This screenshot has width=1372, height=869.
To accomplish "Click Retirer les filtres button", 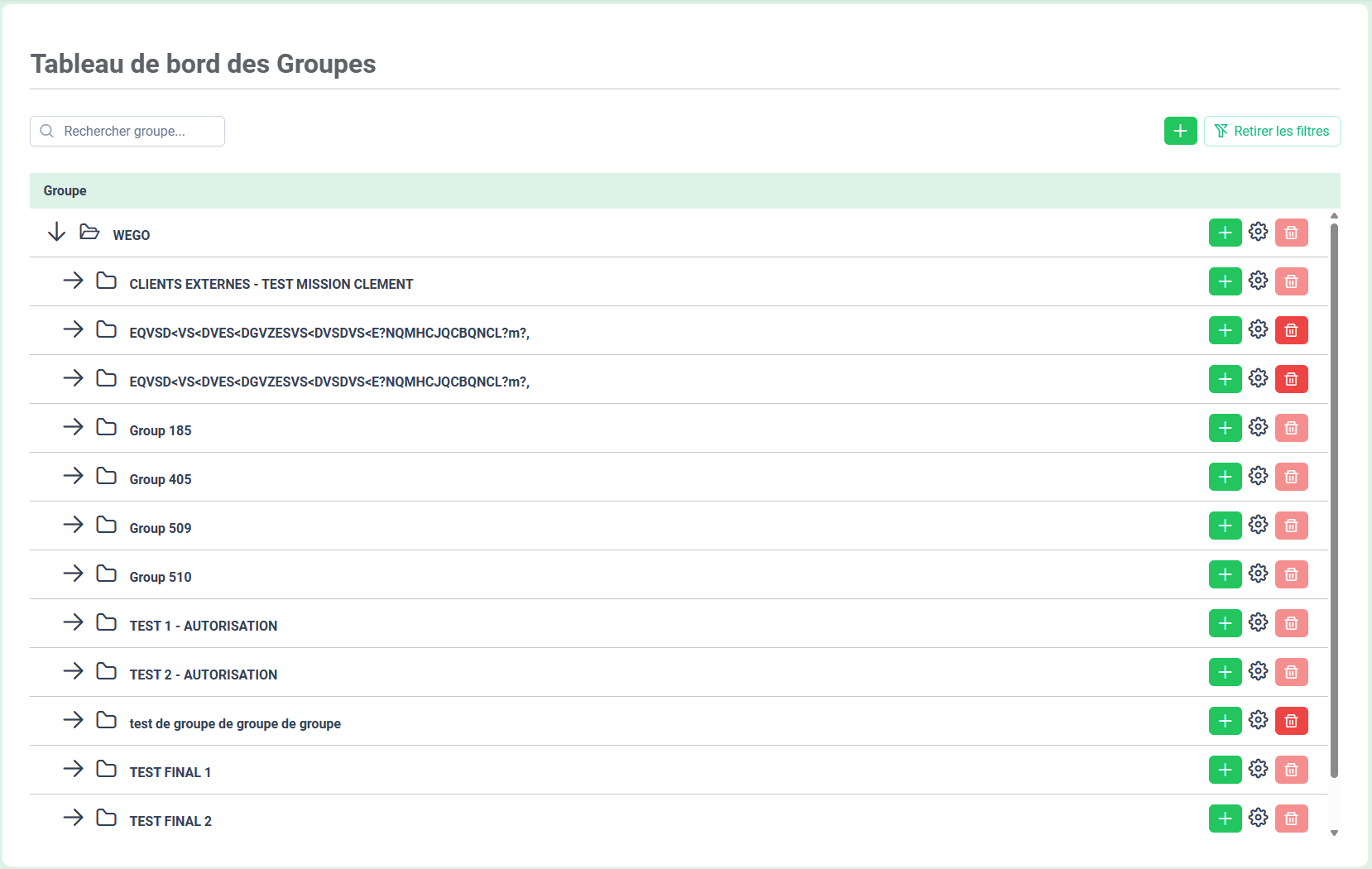I will click(1271, 131).
